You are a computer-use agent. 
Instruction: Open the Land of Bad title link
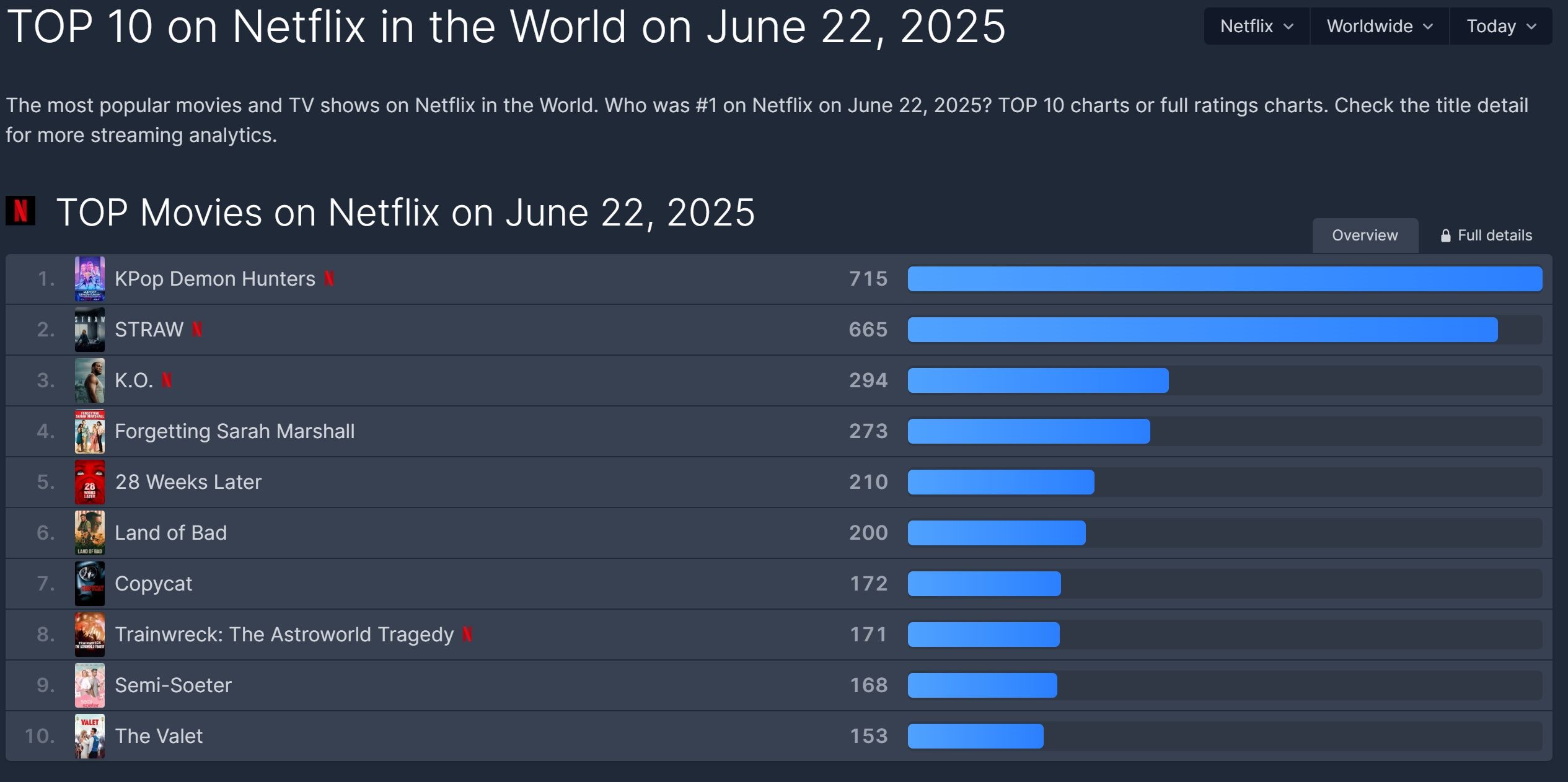point(170,533)
